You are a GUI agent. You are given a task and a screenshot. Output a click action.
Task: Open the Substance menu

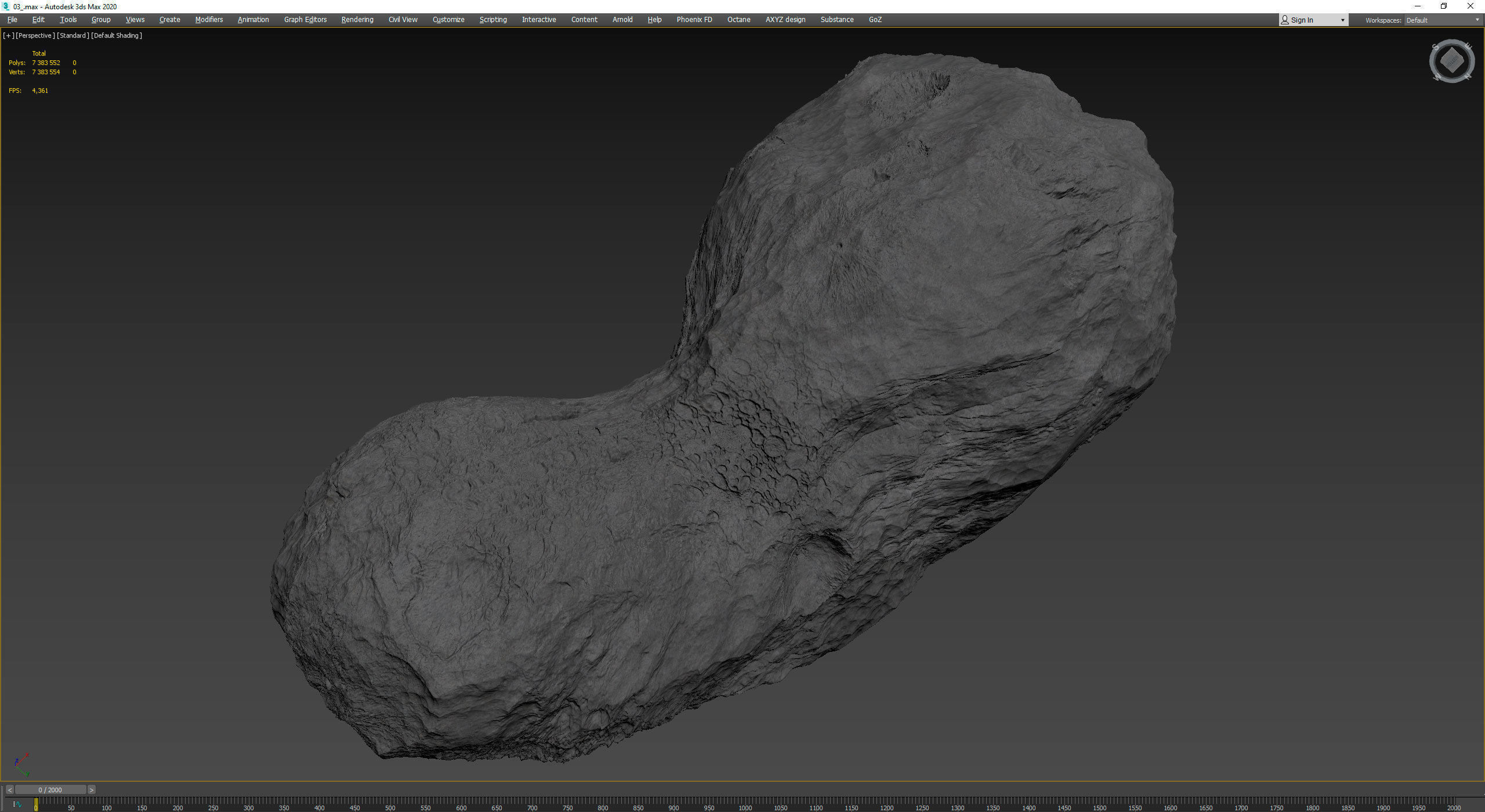pos(837,20)
